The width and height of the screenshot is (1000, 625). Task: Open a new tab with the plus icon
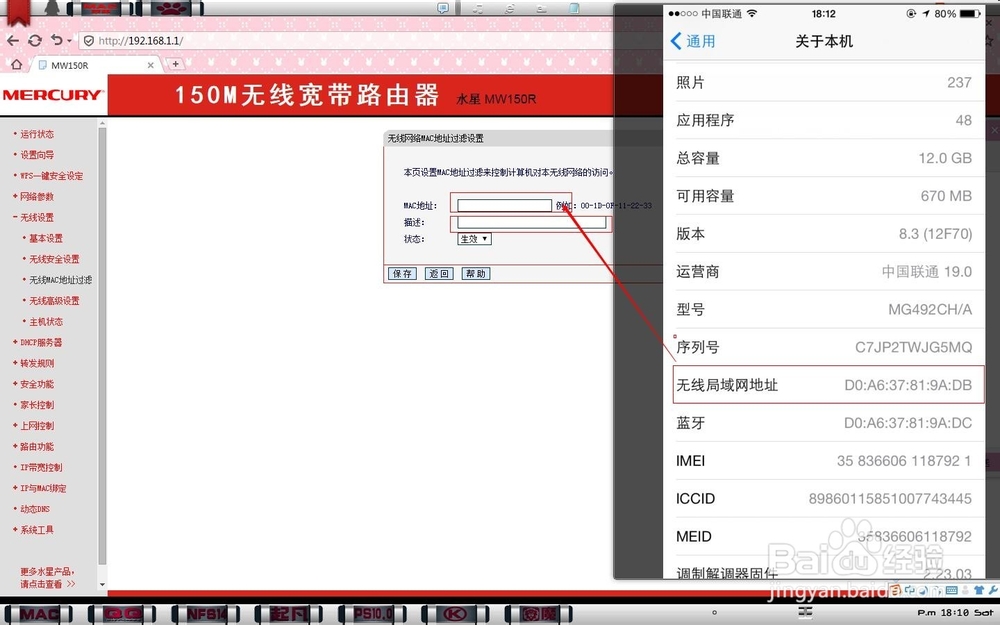tap(176, 62)
